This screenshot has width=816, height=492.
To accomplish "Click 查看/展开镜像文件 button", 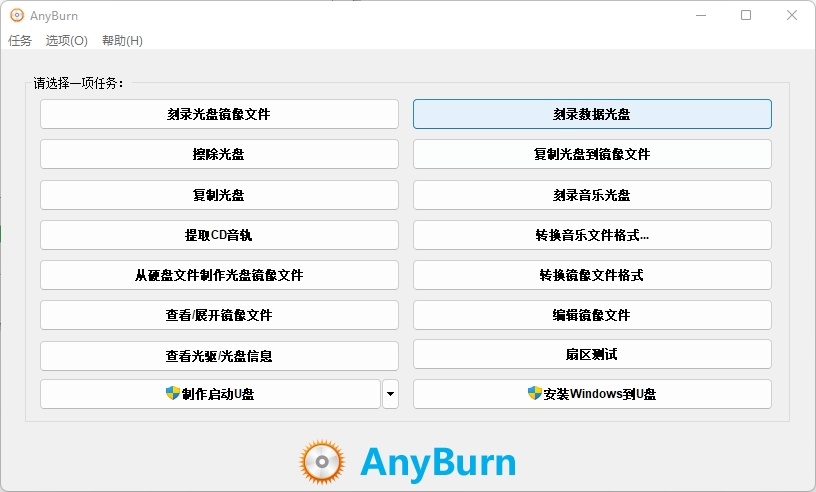I will click(x=219, y=315).
